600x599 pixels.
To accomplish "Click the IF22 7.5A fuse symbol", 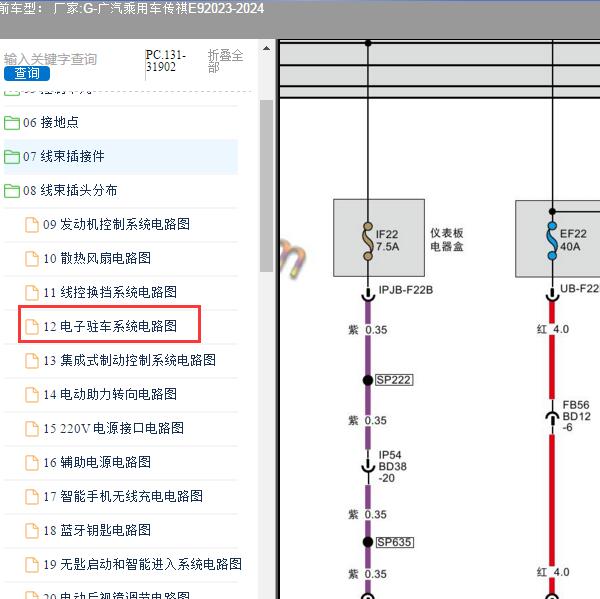I will [368, 241].
